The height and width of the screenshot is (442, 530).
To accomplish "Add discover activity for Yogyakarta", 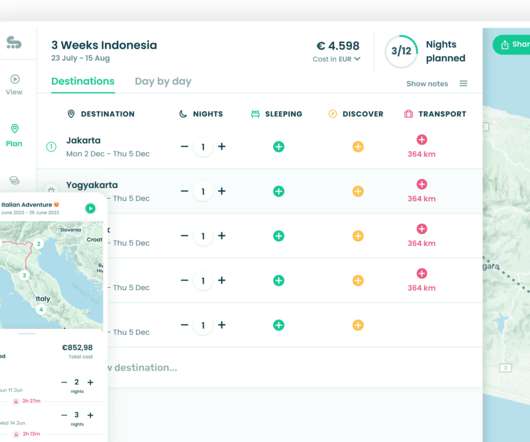I will pyautogui.click(x=358, y=191).
